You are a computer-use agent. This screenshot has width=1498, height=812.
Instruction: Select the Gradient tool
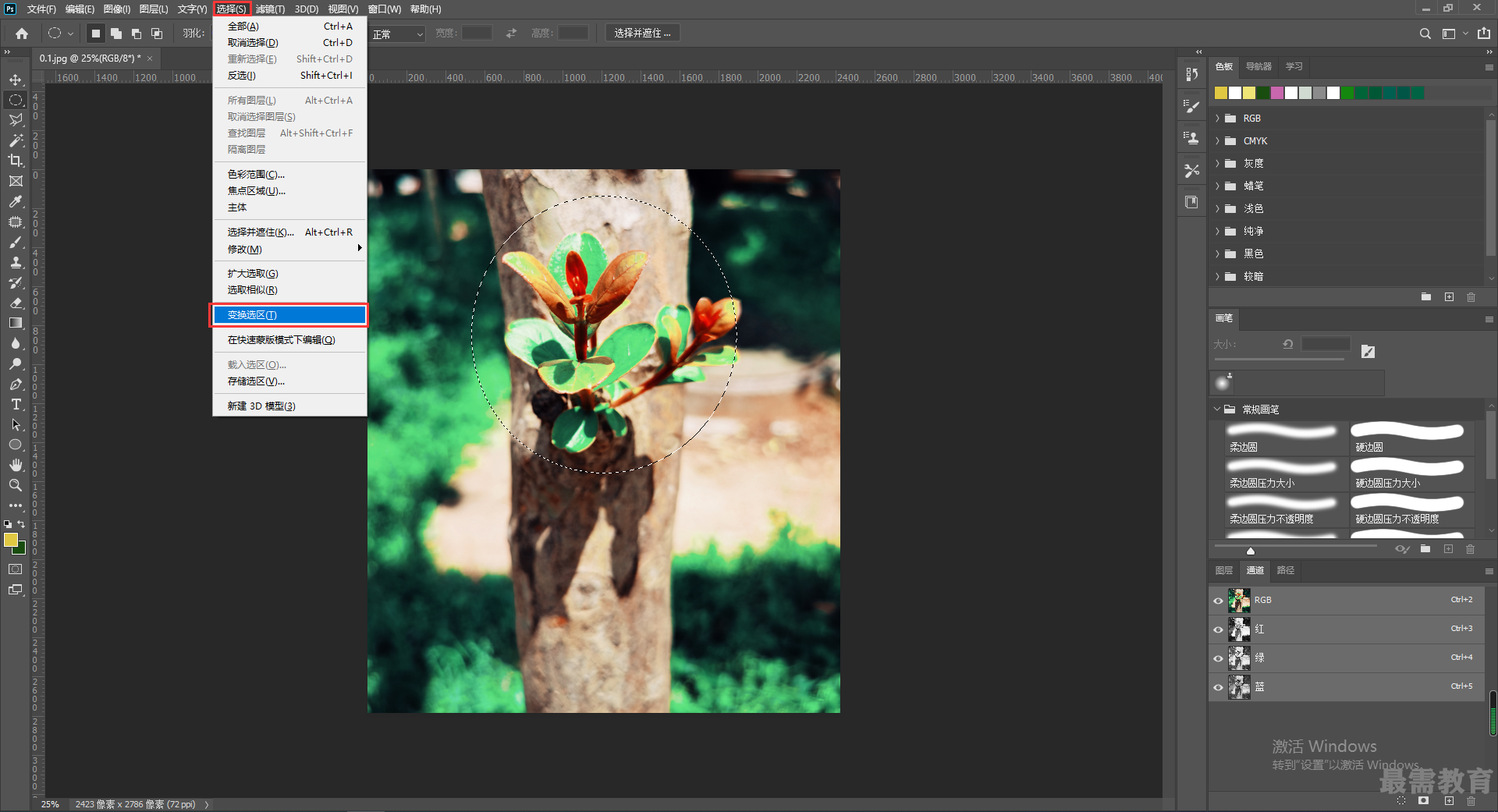[16, 323]
